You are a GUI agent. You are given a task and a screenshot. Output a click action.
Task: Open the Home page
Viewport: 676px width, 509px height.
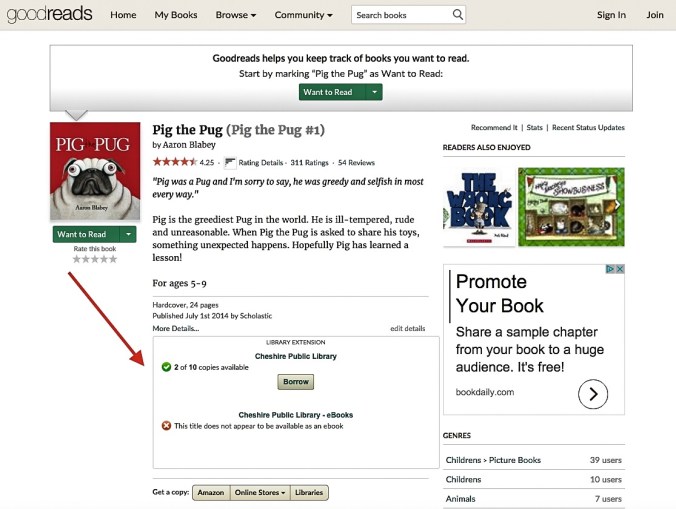pyautogui.click(x=123, y=15)
